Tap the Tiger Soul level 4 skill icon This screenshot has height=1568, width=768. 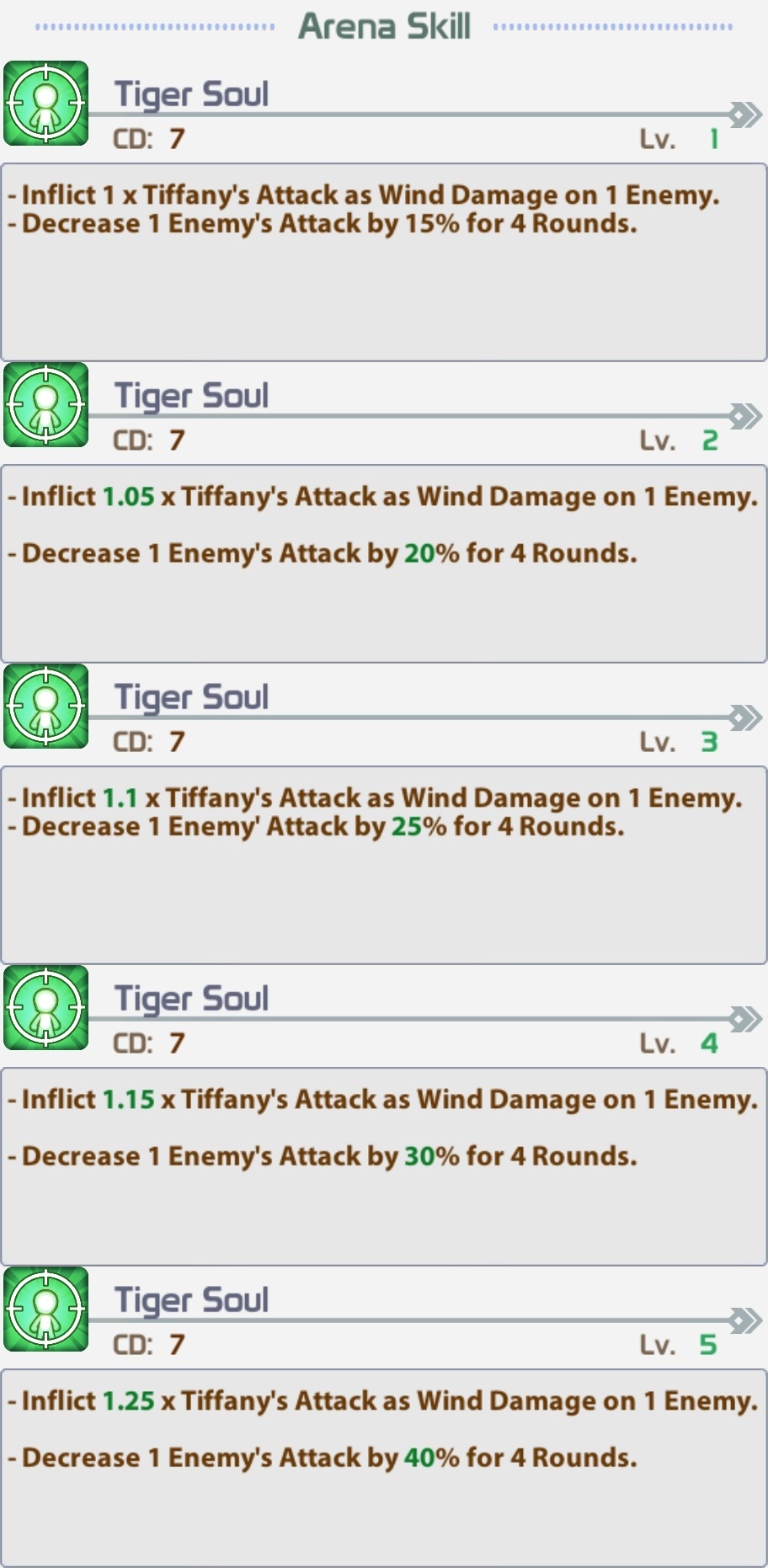(46, 1007)
